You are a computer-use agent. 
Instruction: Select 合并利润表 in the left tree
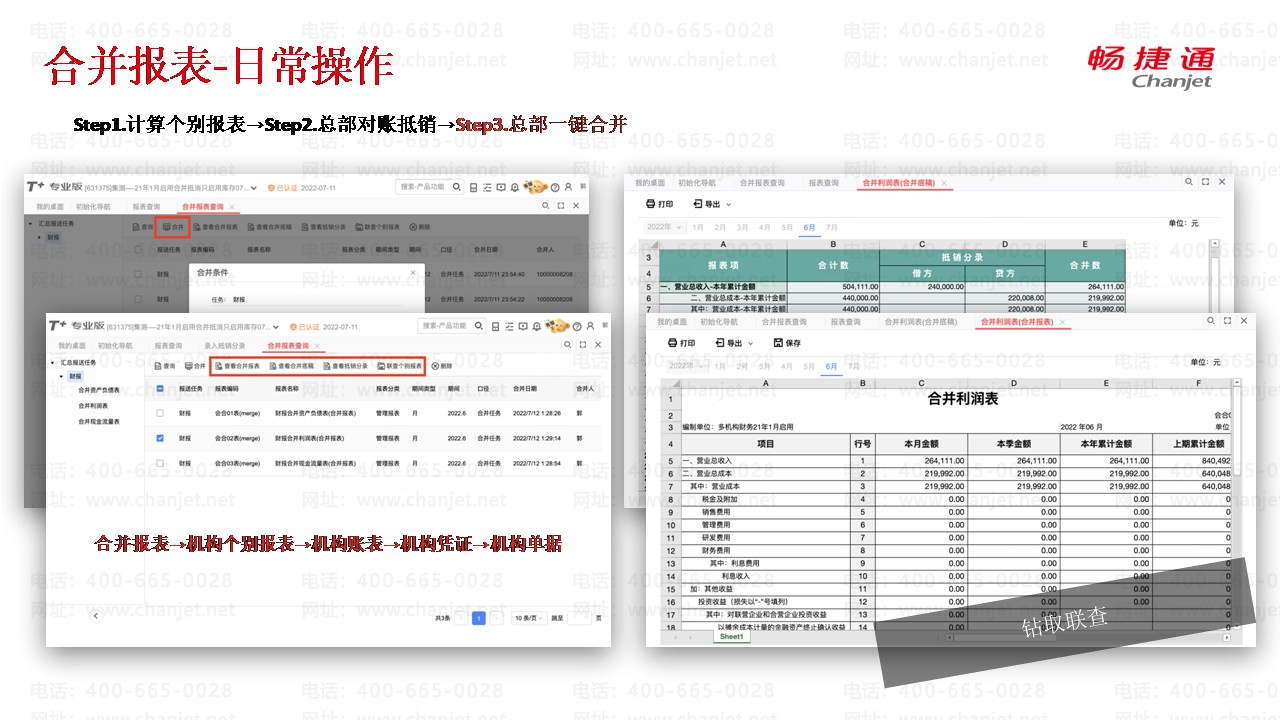[93, 406]
